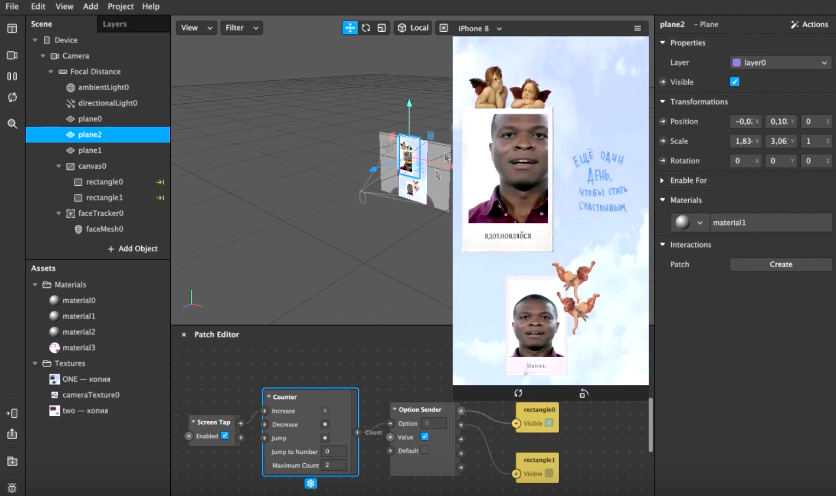Click the Create patch button
This screenshot has height=496, width=836.
(781, 265)
